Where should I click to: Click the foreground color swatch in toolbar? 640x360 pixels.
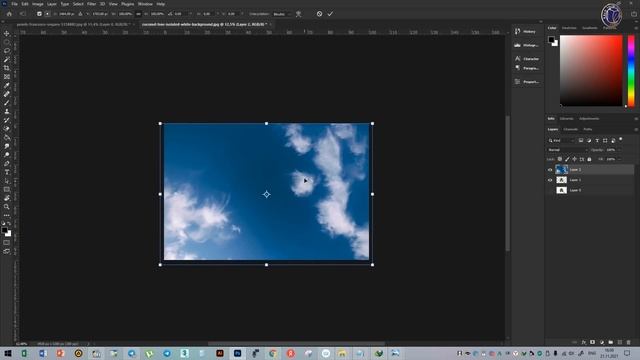(x=4, y=231)
